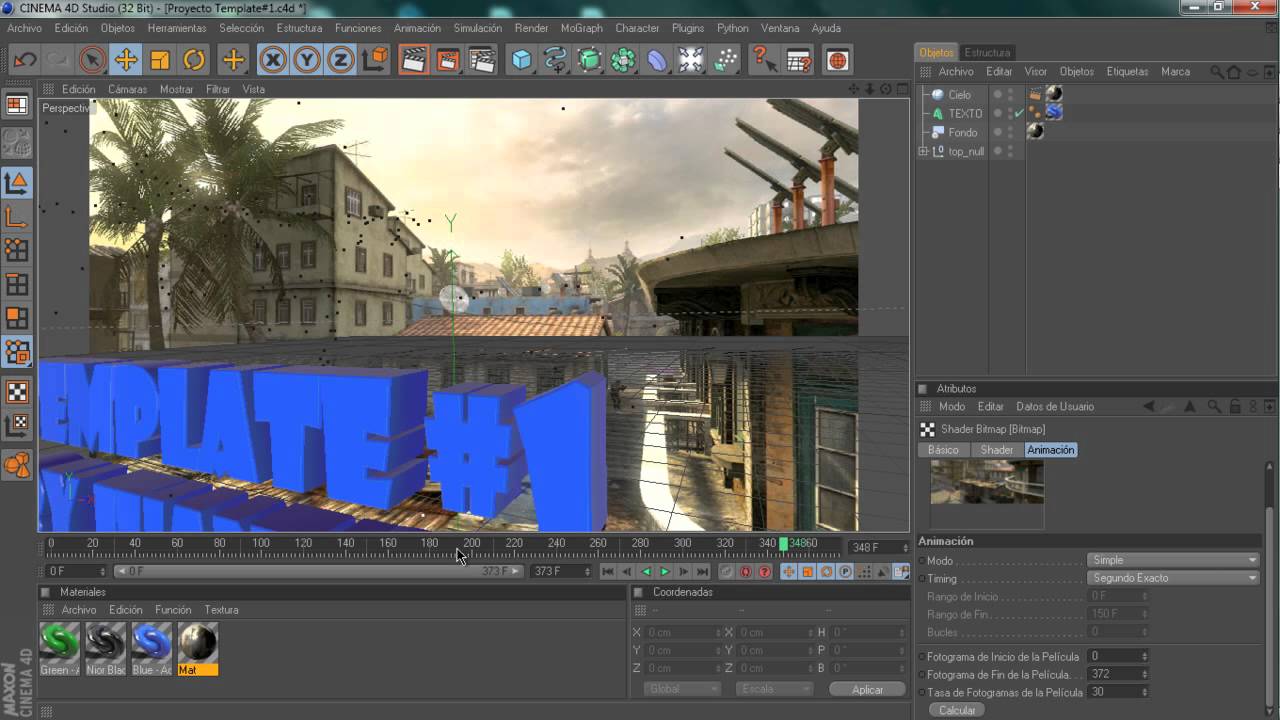The width and height of the screenshot is (1280, 720).
Task: Open the Textura menu in Materiales
Action: tap(221, 610)
